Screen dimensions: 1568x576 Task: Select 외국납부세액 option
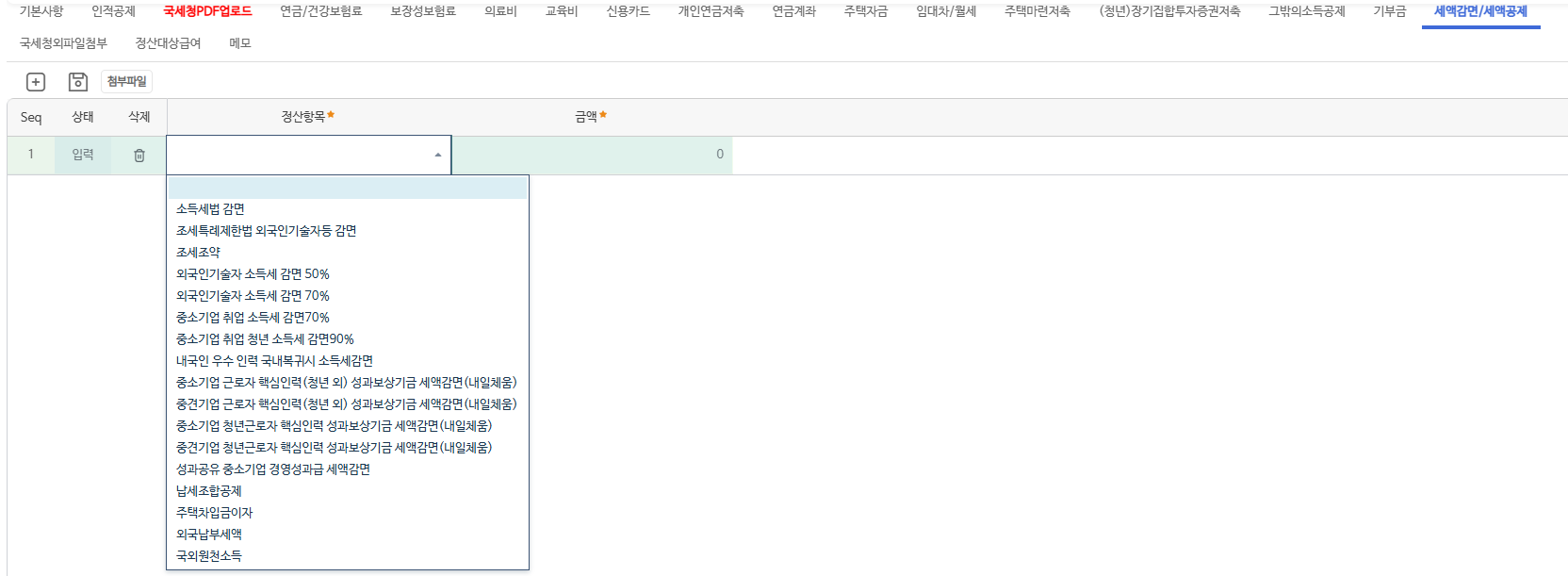[348, 535]
